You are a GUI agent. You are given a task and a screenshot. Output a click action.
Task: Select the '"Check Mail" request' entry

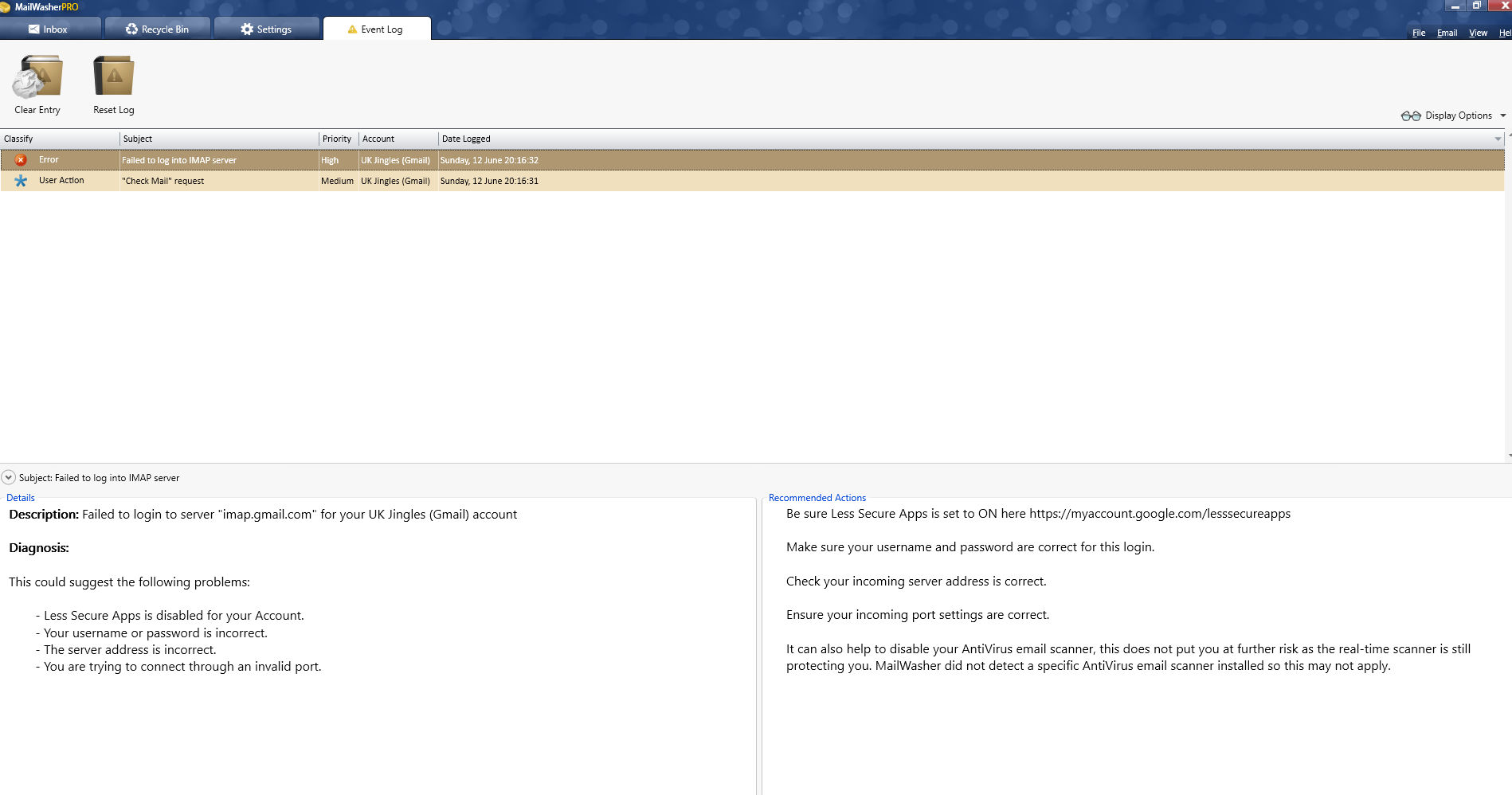(163, 181)
